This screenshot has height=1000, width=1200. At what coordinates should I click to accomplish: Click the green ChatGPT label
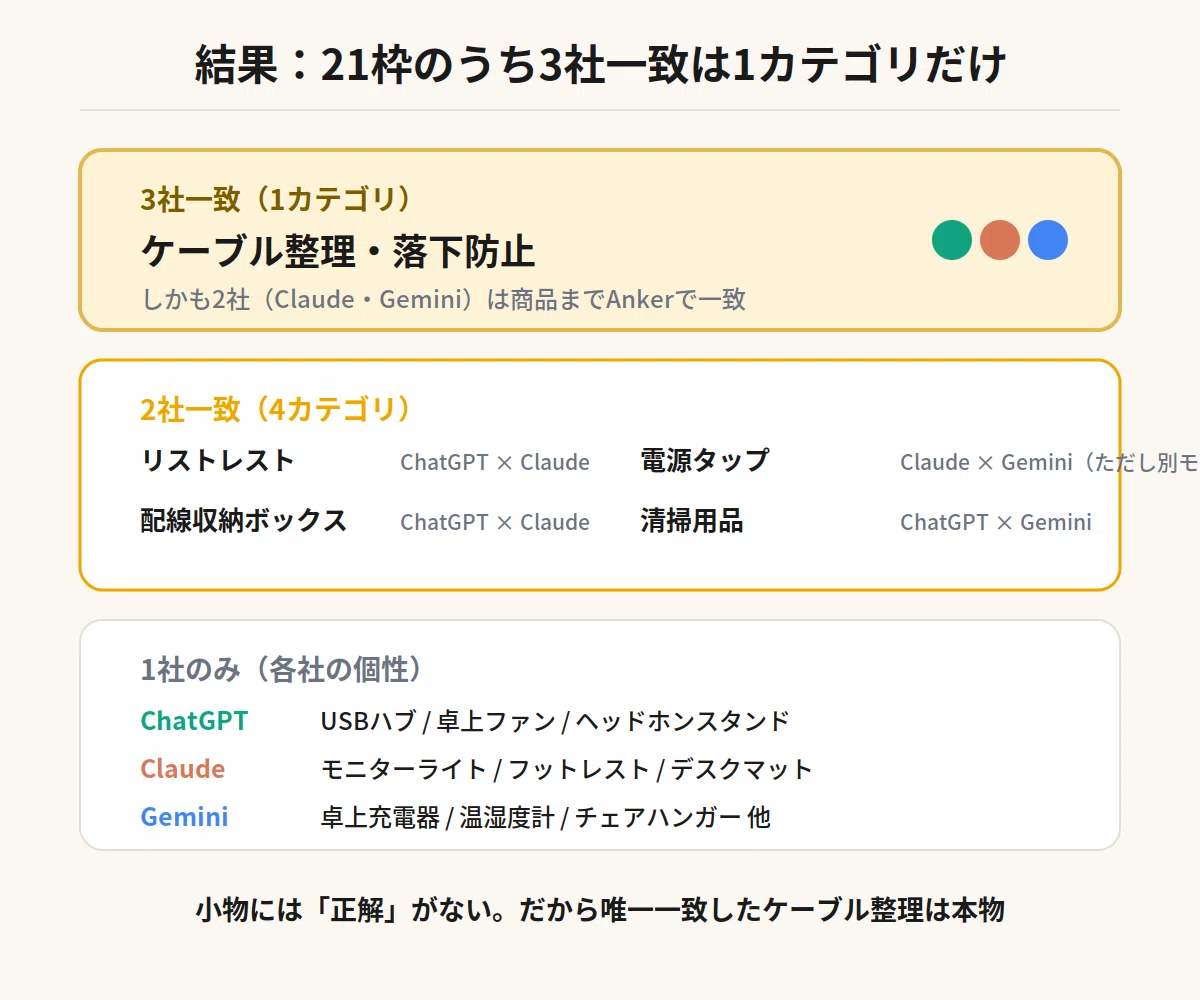point(194,721)
